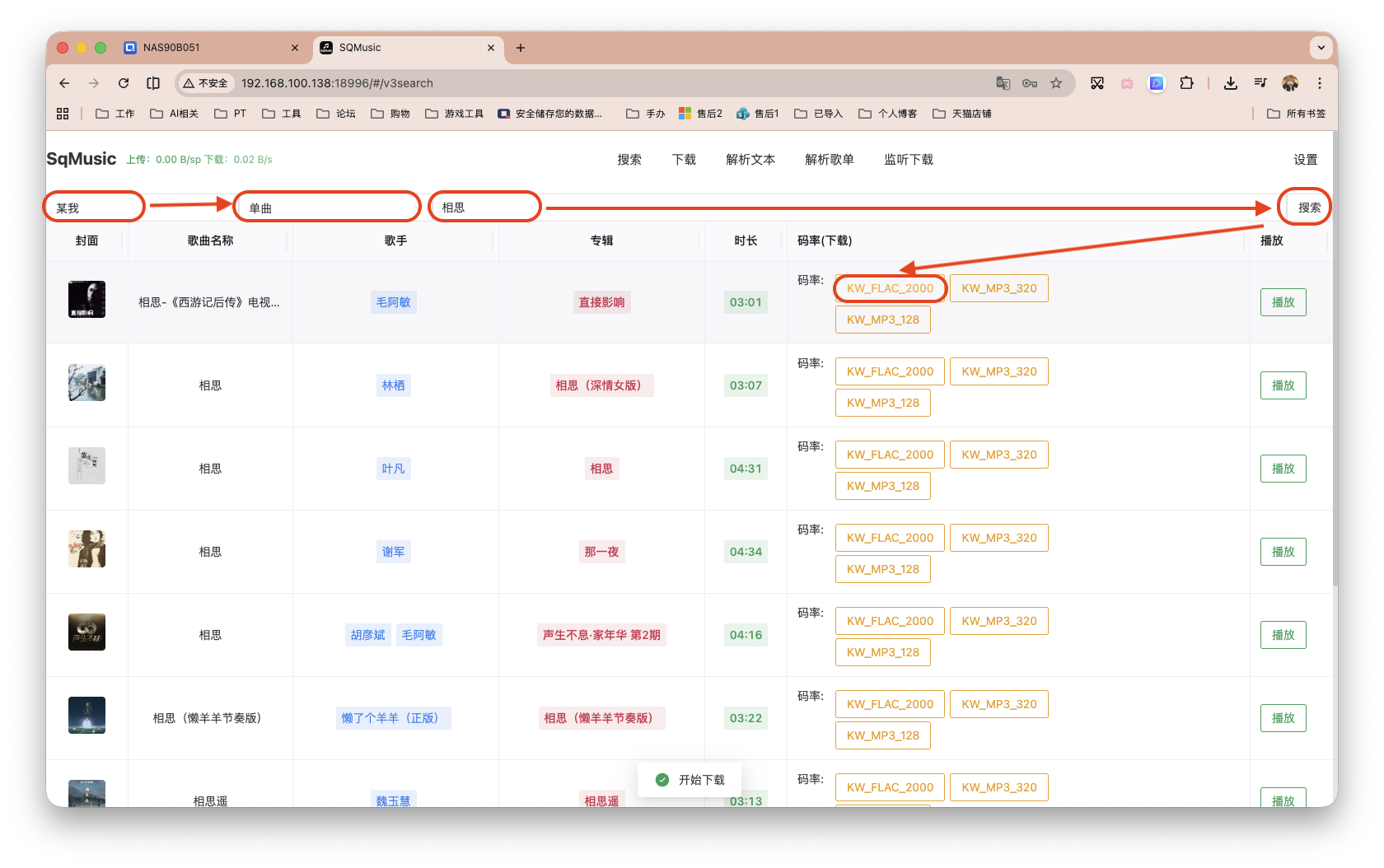Image resolution: width=1384 pixels, height=868 pixels.
Task: Bookmark this page with the star icon
Action: [x=1056, y=83]
